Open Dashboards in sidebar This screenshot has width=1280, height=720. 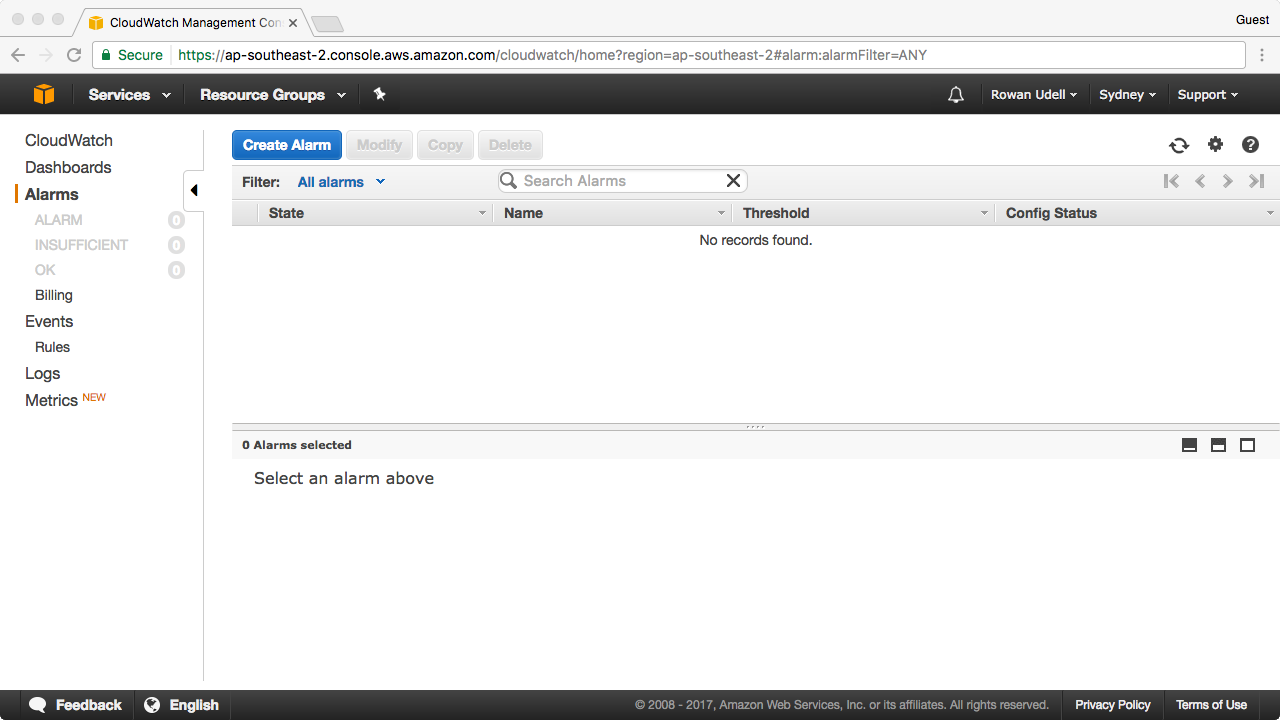pyautogui.click(x=68, y=168)
